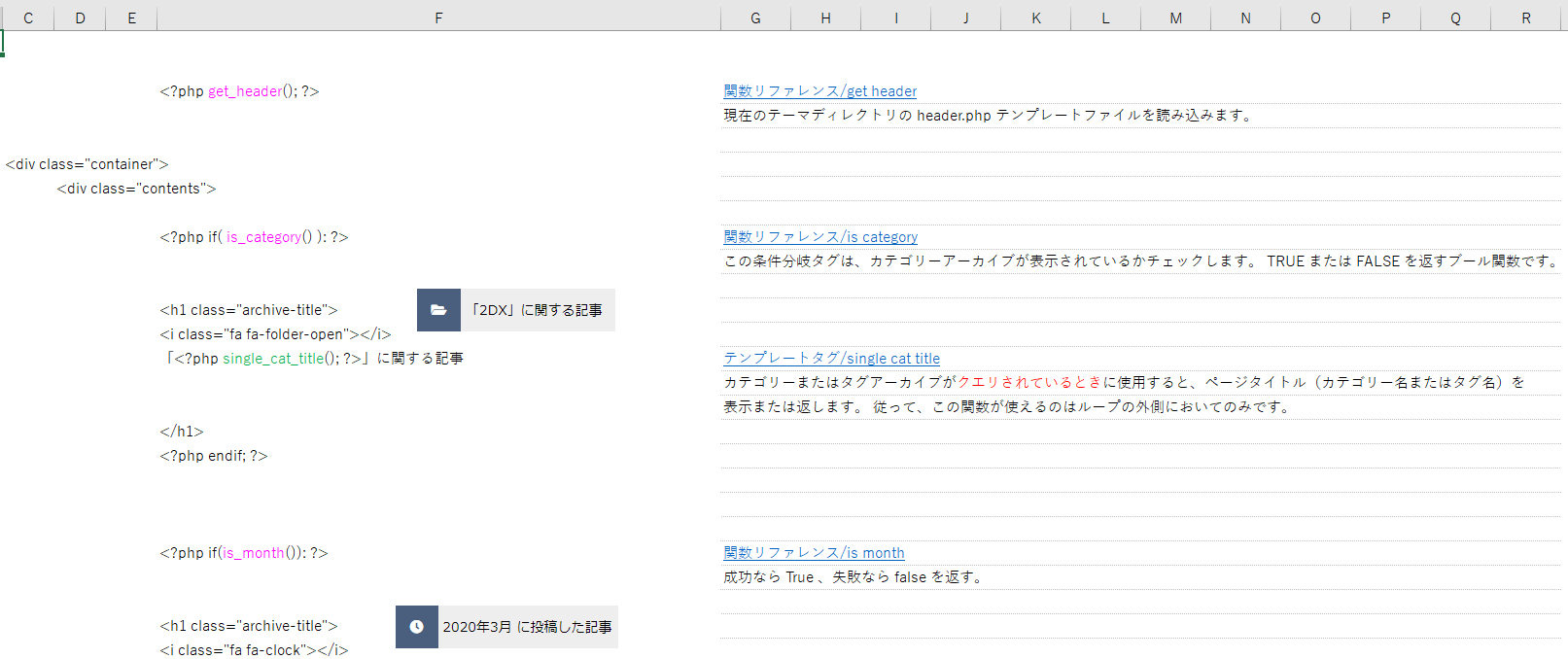Select cell with <?php if( is_category() ): ?>
Screen dimensions: 1568x659
(x=254, y=237)
